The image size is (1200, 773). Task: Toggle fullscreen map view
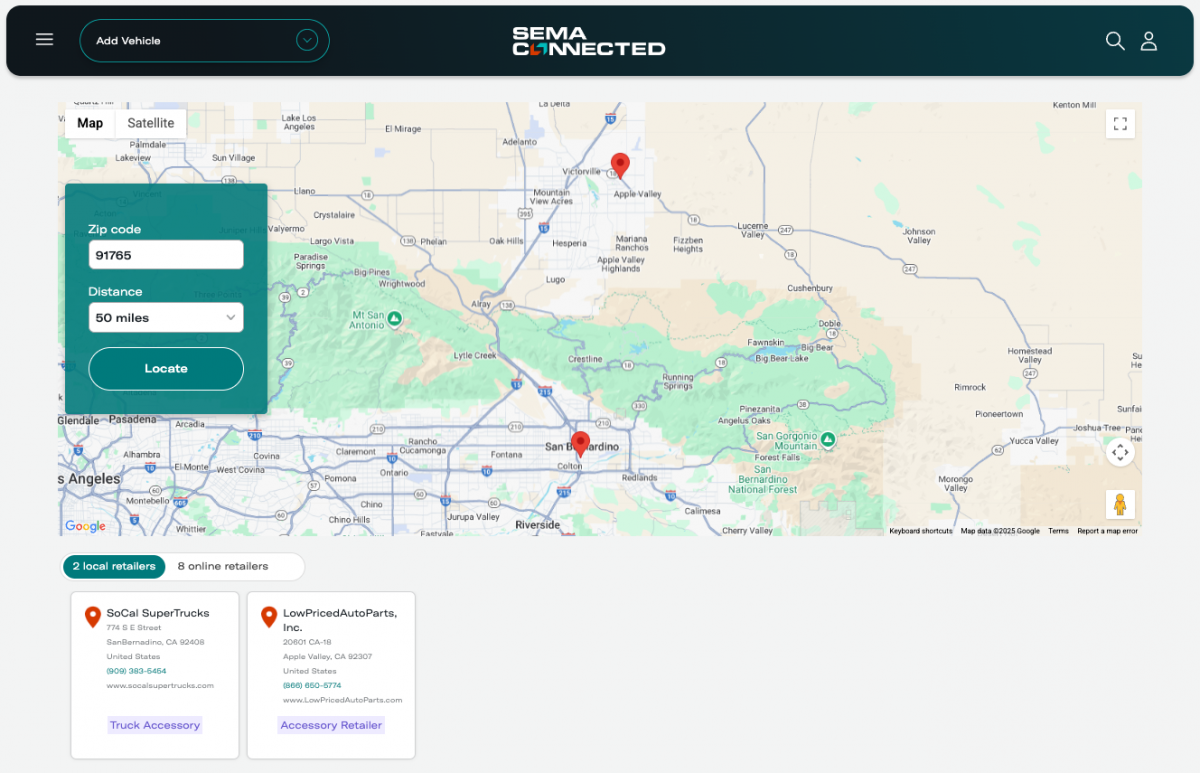click(x=1120, y=124)
